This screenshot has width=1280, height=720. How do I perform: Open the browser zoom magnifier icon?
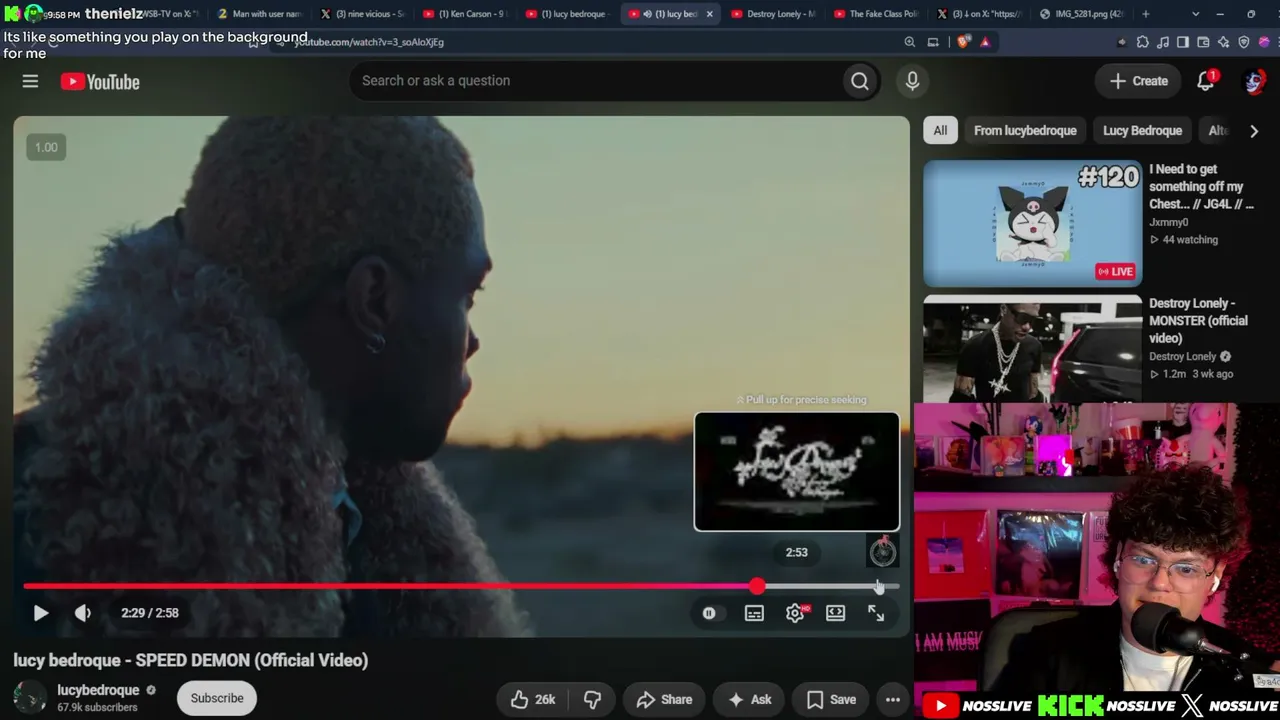point(909,42)
